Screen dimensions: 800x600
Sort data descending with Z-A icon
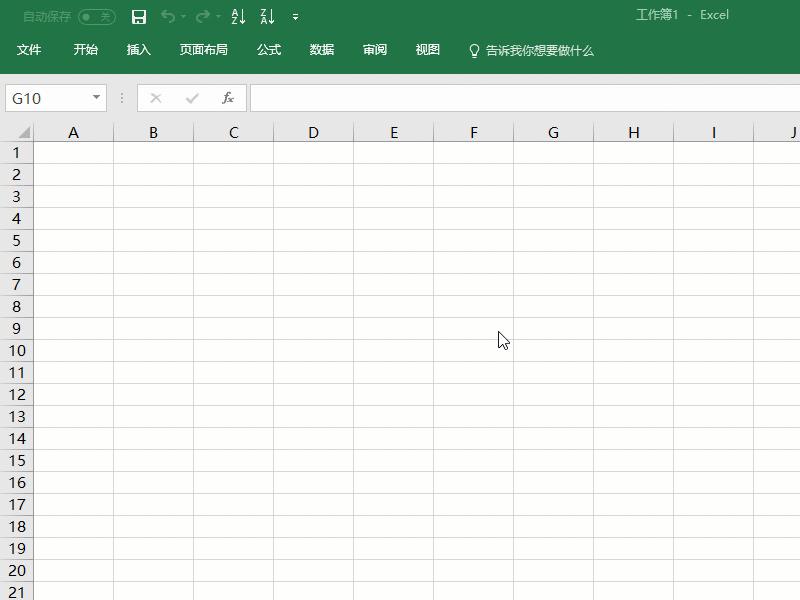[x=265, y=16]
